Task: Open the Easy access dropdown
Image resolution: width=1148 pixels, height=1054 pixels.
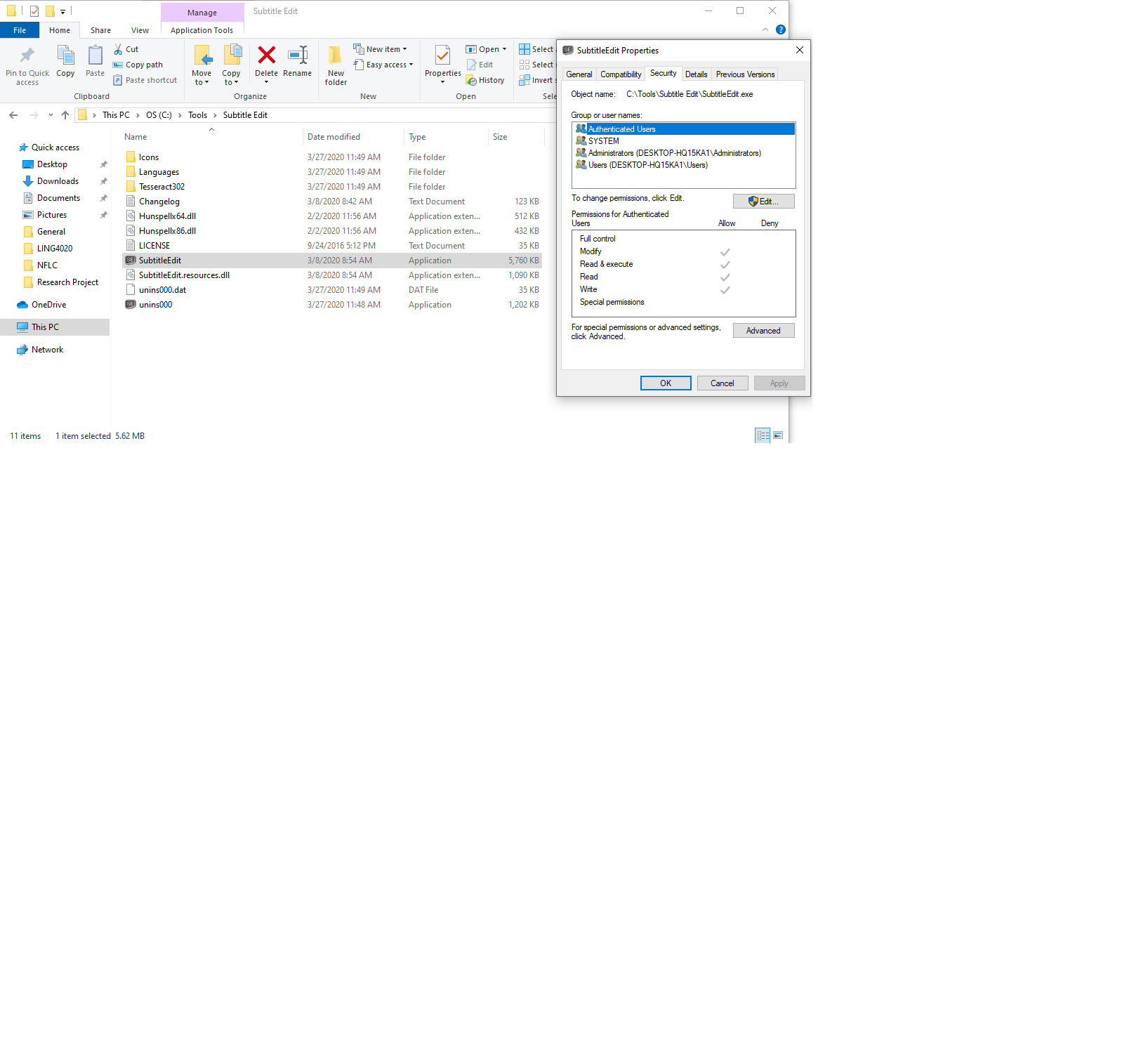Action: pyautogui.click(x=409, y=65)
